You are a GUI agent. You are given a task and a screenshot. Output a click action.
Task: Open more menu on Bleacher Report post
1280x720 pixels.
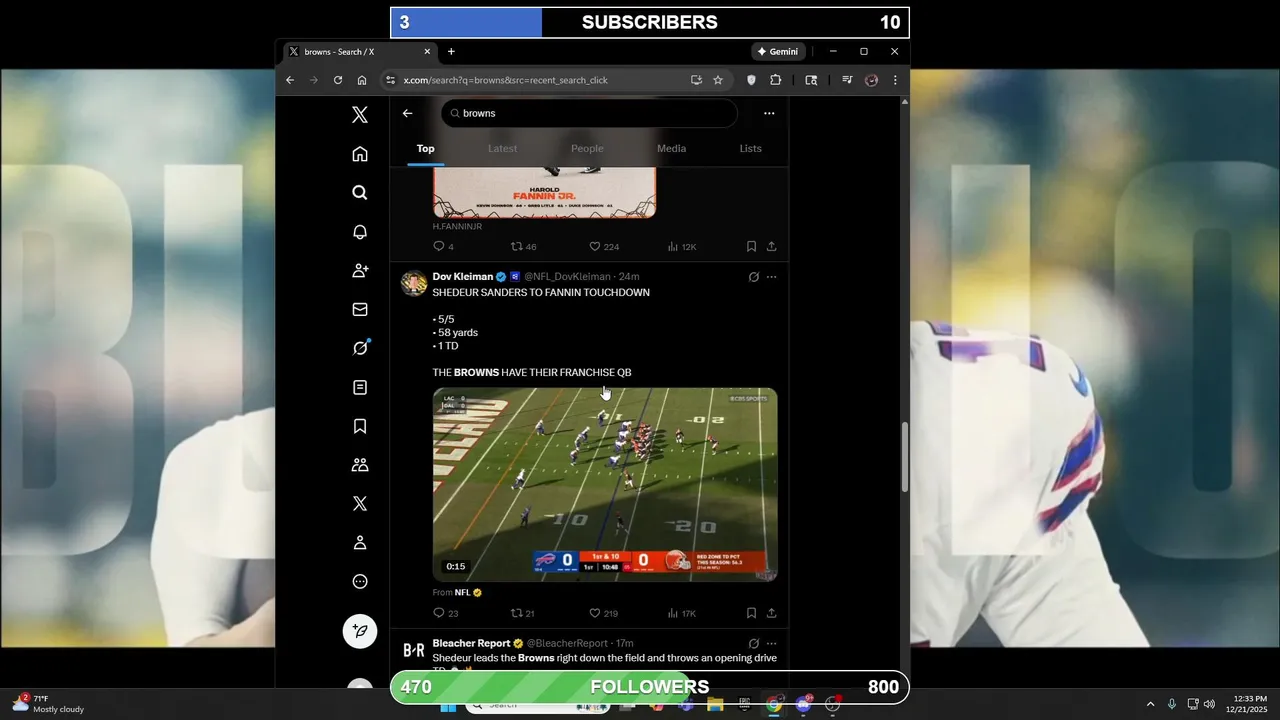click(771, 644)
